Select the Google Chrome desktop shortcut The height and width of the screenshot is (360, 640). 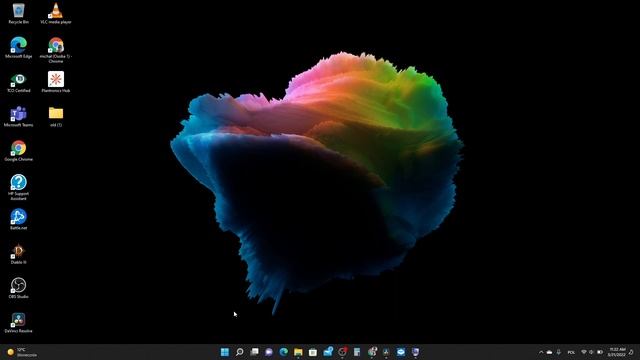point(18,151)
